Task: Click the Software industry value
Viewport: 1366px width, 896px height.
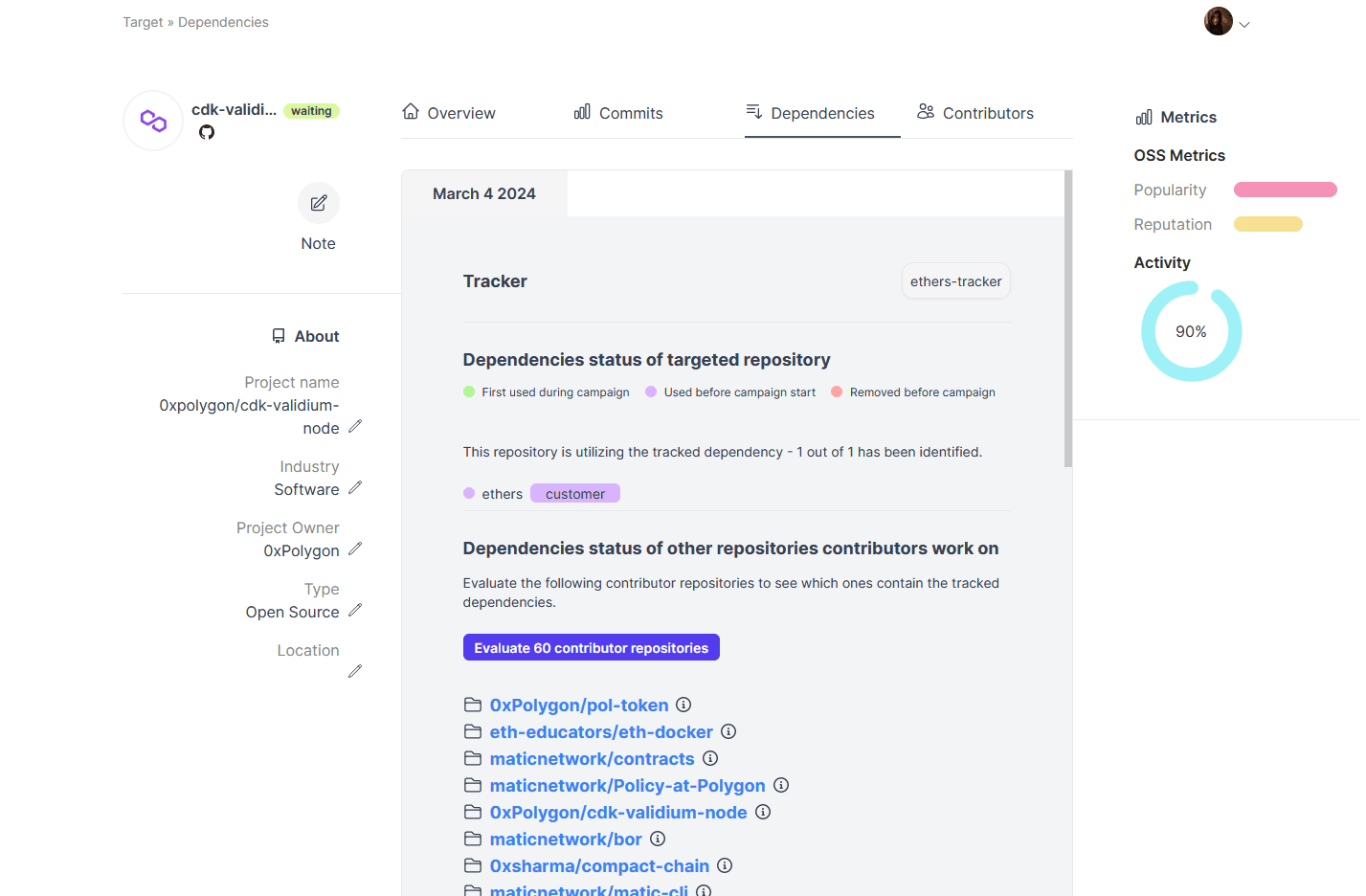Action: (x=306, y=489)
